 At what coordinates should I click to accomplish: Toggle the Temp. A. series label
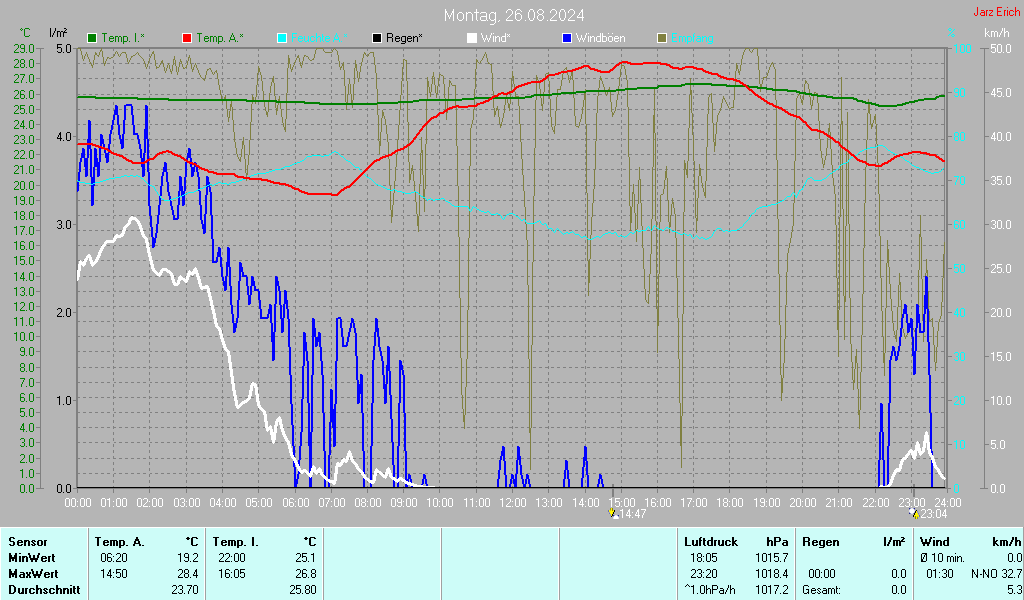(220, 38)
